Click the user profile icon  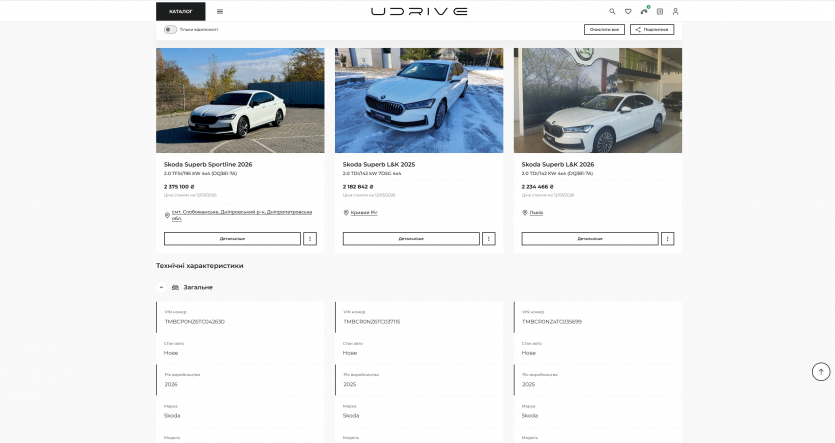675,12
